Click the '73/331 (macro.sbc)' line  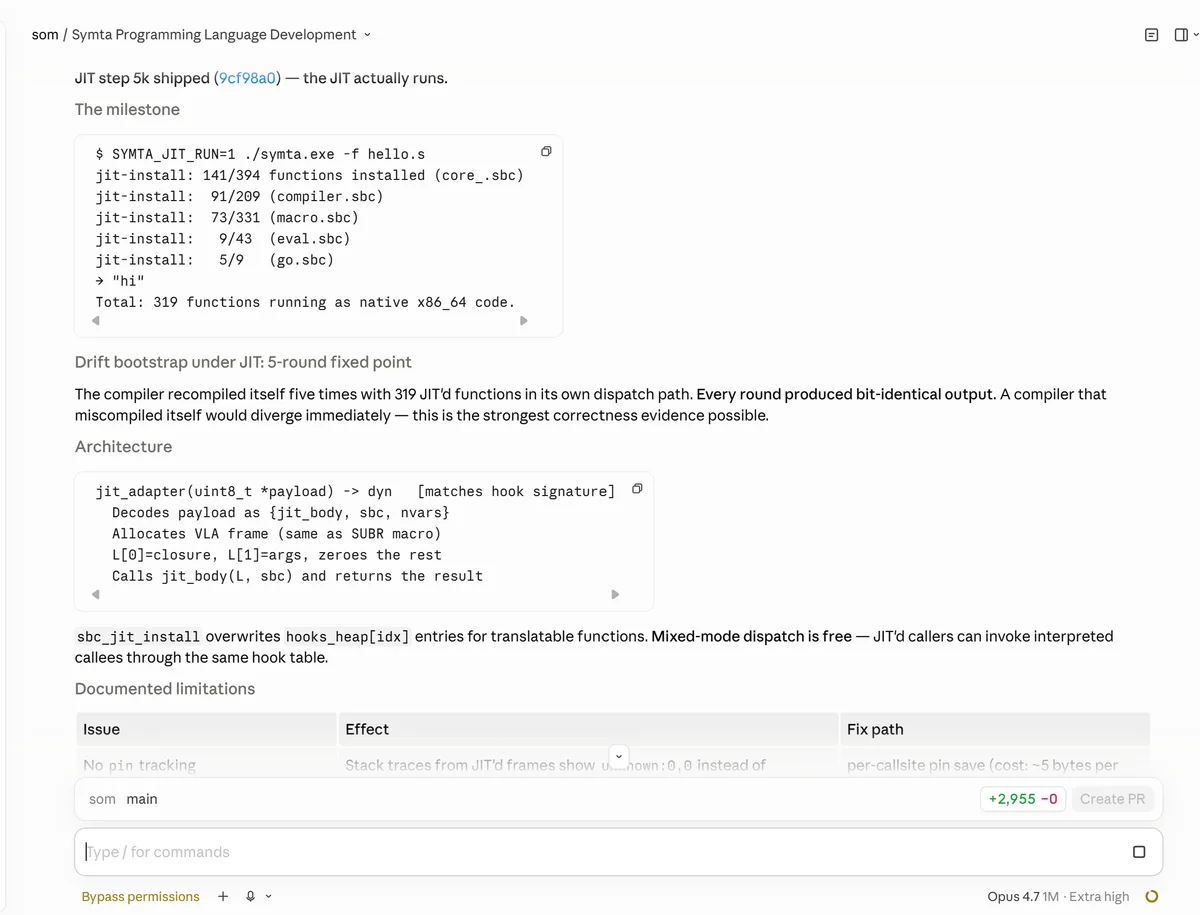(227, 217)
